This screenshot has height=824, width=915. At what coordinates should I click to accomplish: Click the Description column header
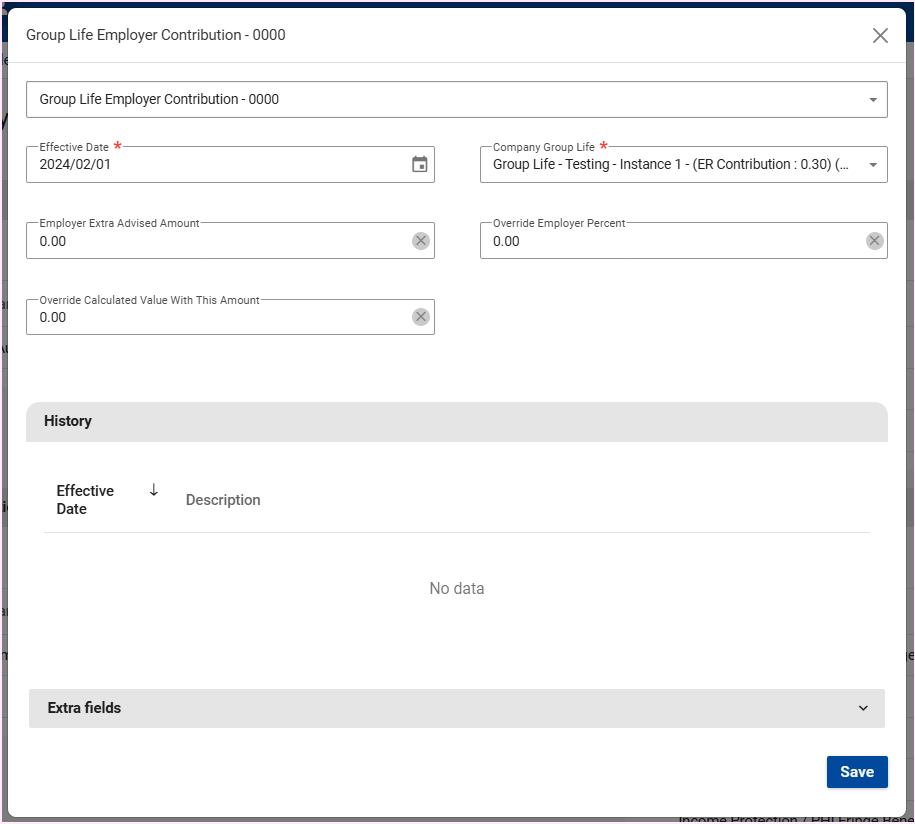[x=223, y=500]
